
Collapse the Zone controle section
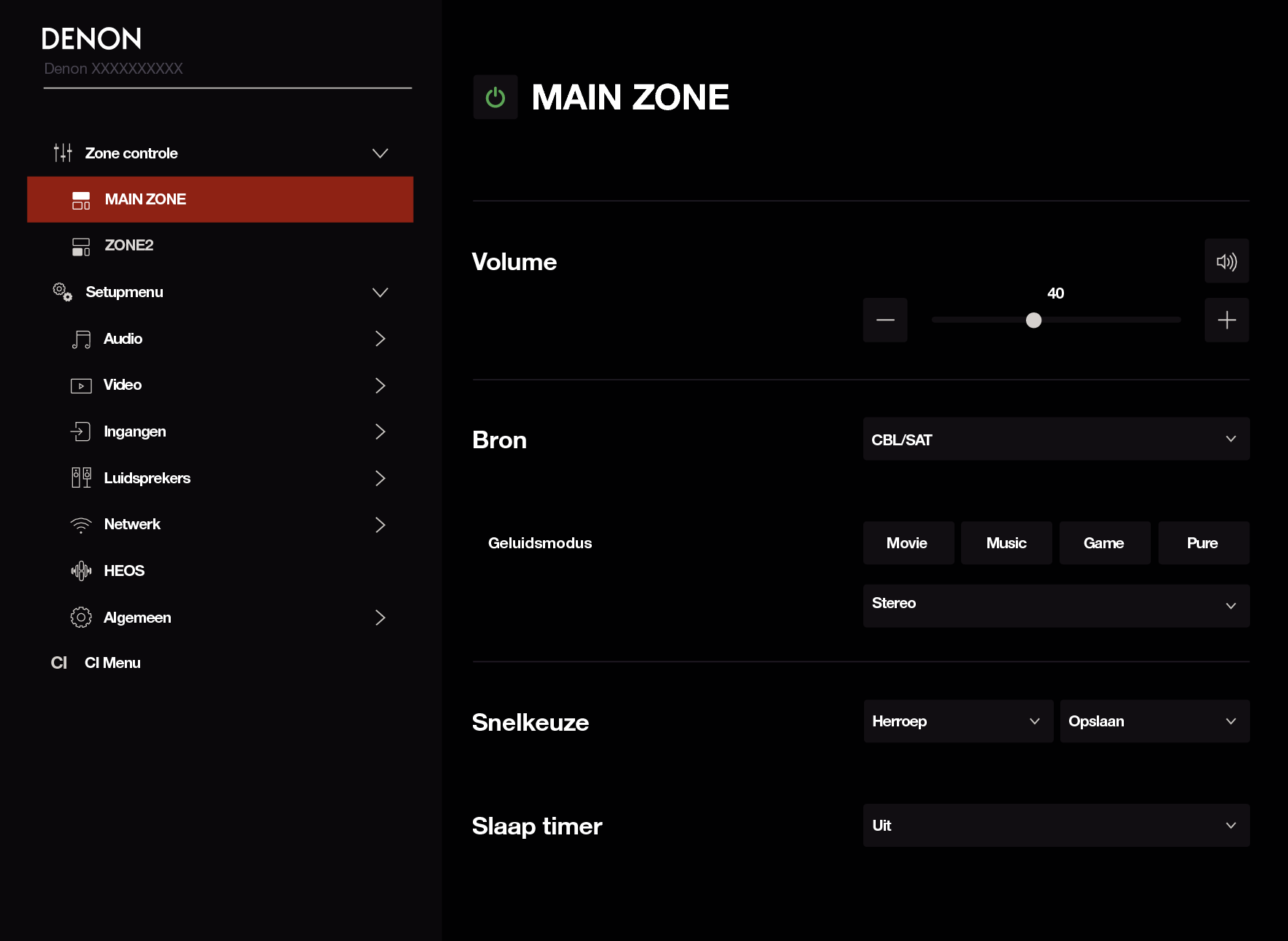pyautogui.click(x=379, y=153)
